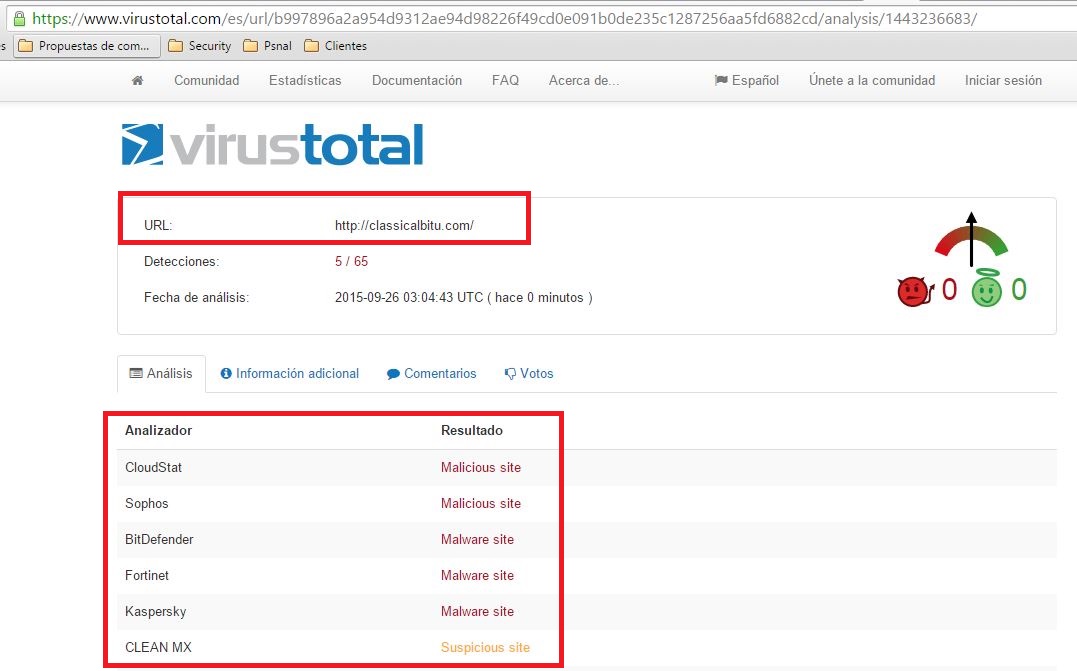The image size is (1077, 671).
Task: Open Propuestas de com... bookmark folder
Action: [85, 46]
